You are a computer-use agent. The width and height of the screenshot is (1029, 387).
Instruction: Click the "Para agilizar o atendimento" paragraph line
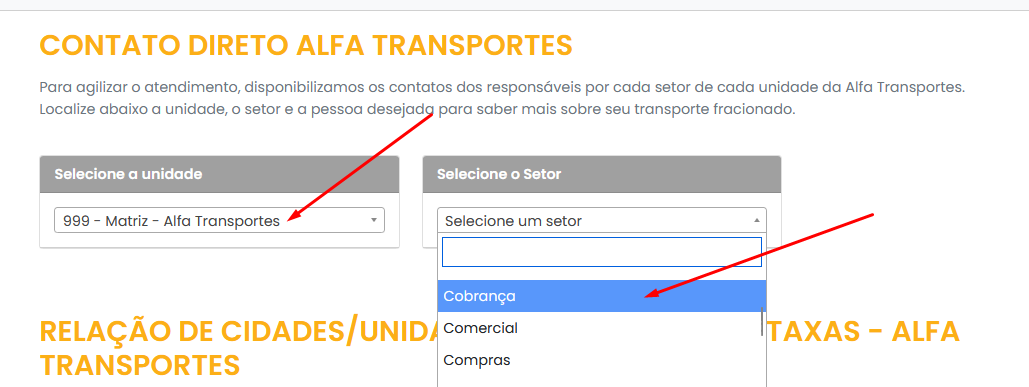tap(502, 87)
